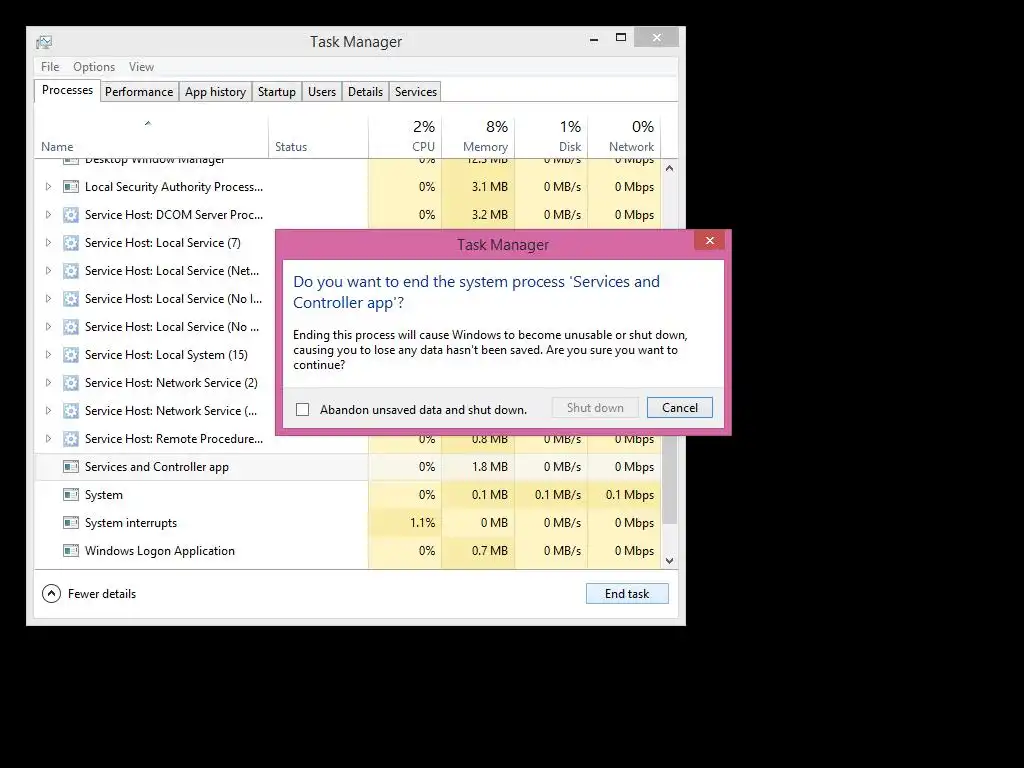The width and height of the screenshot is (1024, 768).
Task: Click 3.2 MB memory of DCOM Server Proc
Action: 490,215
